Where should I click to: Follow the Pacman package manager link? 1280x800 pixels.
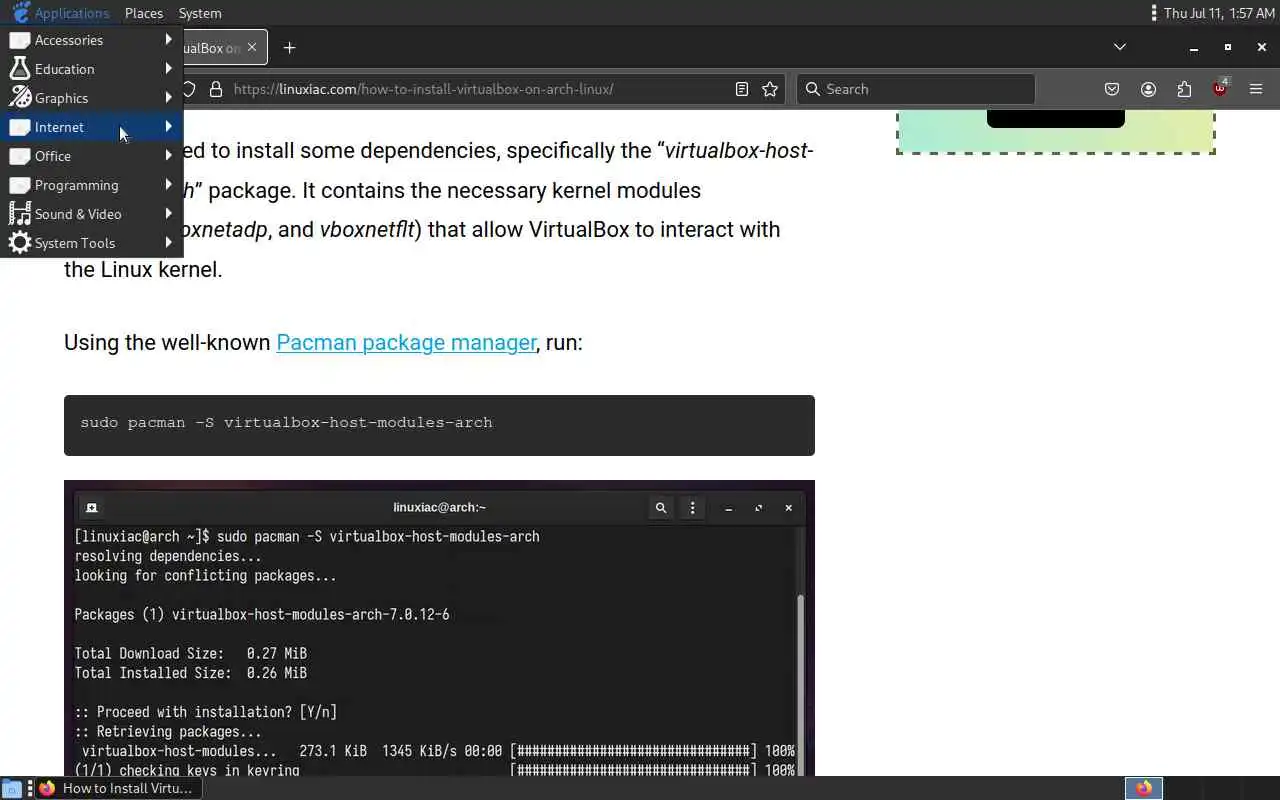[406, 342]
